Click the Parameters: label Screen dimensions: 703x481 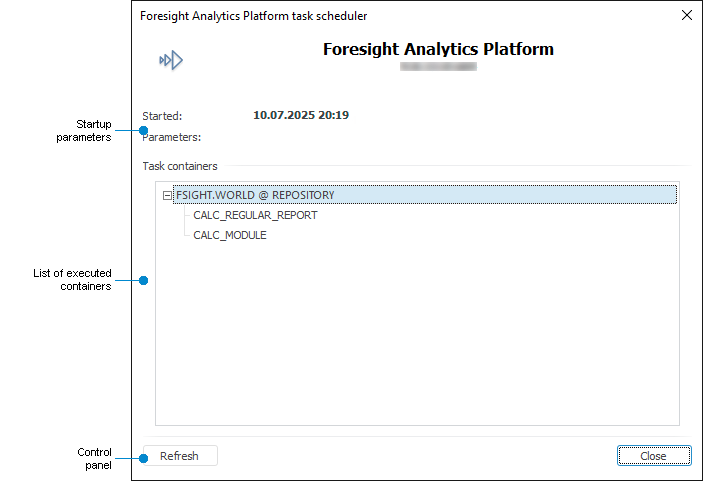(172, 137)
